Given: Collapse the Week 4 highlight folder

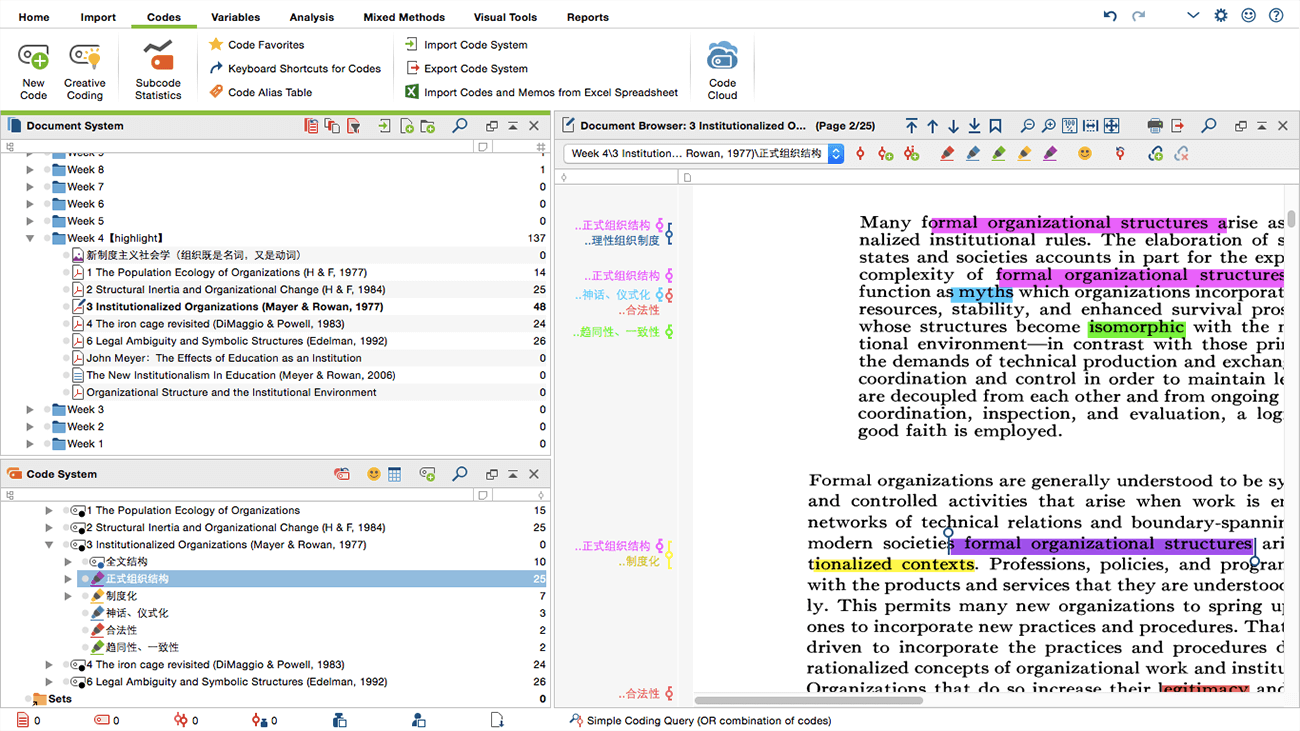Looking at the screenshot, I should point(30,238).
